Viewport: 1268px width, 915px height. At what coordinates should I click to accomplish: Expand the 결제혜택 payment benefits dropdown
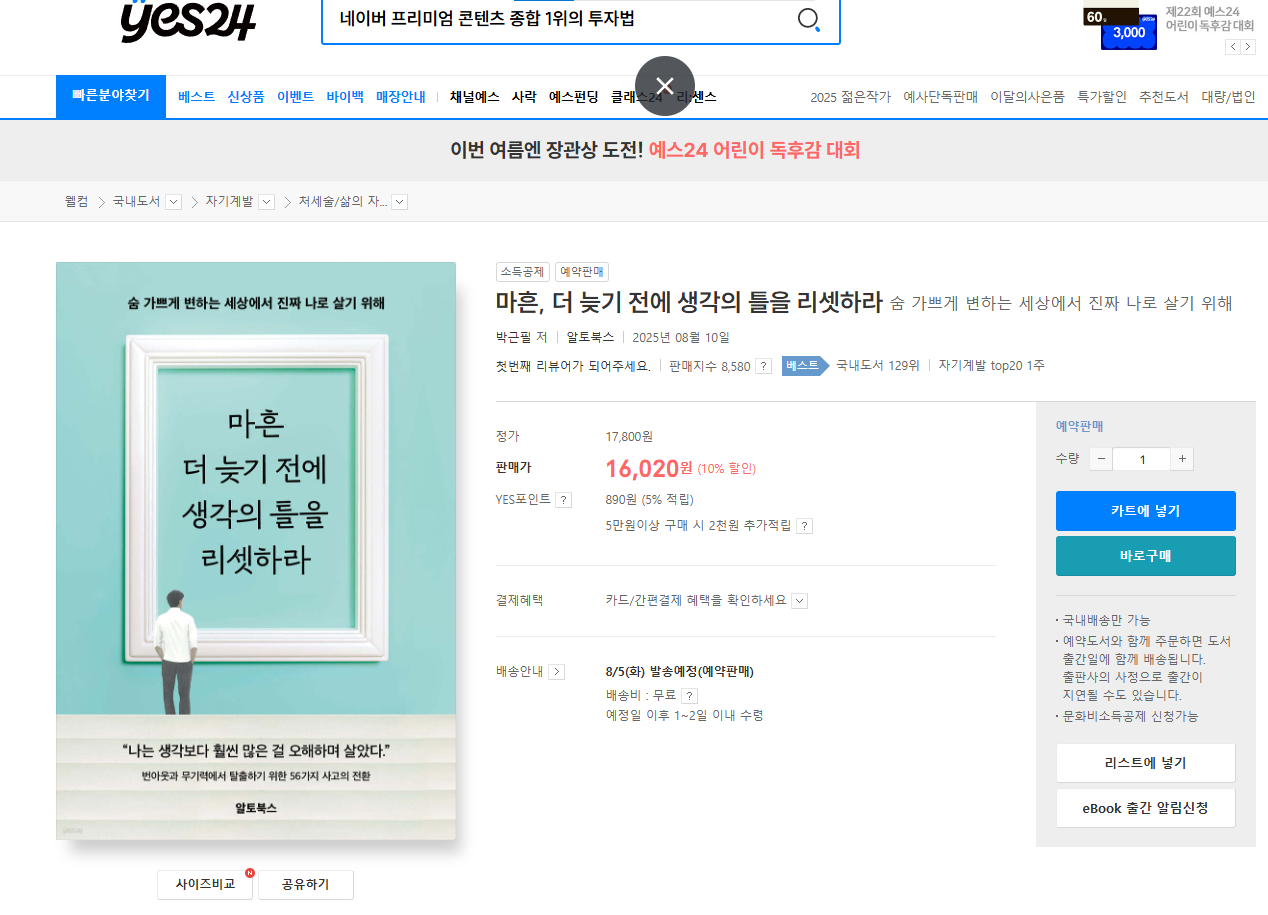[x=798, y=600]
